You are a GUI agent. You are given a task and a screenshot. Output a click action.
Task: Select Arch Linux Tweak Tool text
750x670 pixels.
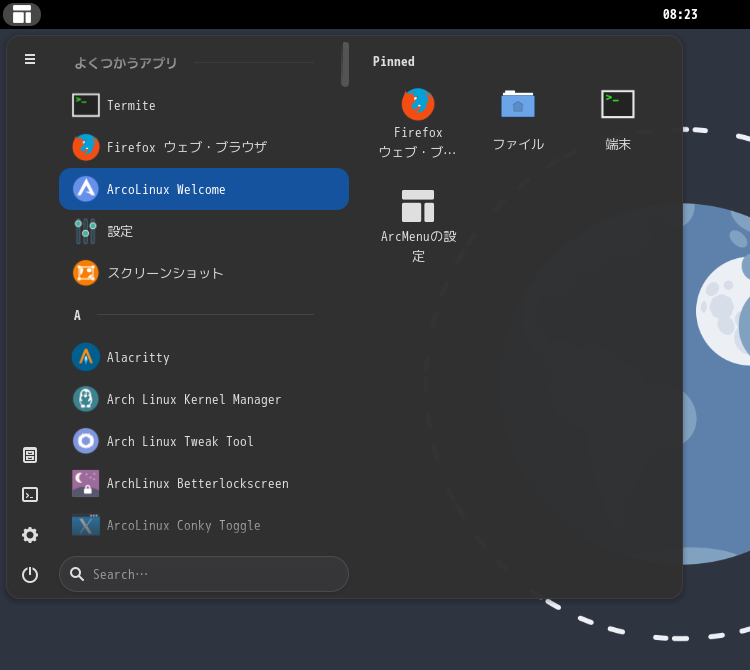pos(180,441)
